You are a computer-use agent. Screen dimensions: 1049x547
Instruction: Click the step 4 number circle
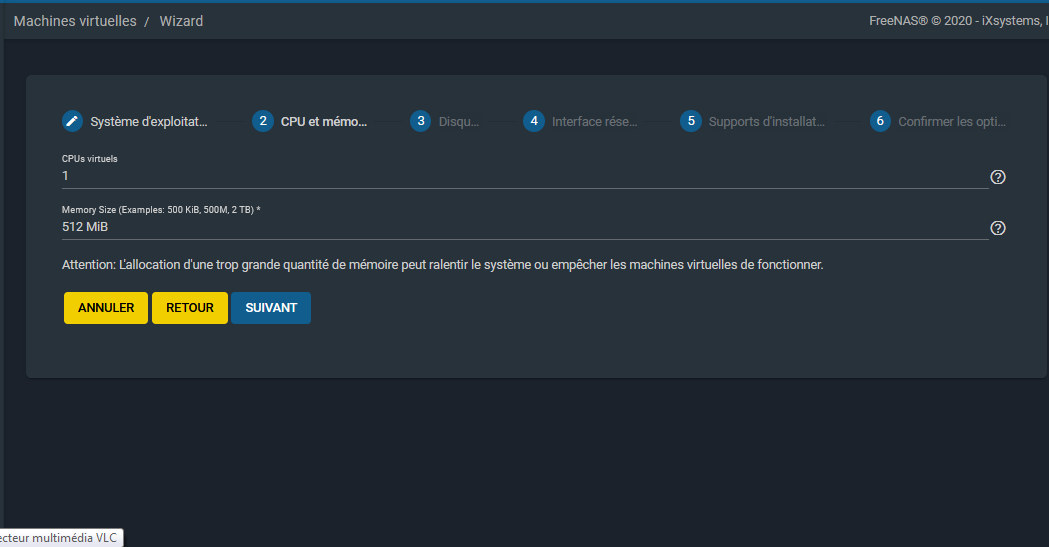534,121
